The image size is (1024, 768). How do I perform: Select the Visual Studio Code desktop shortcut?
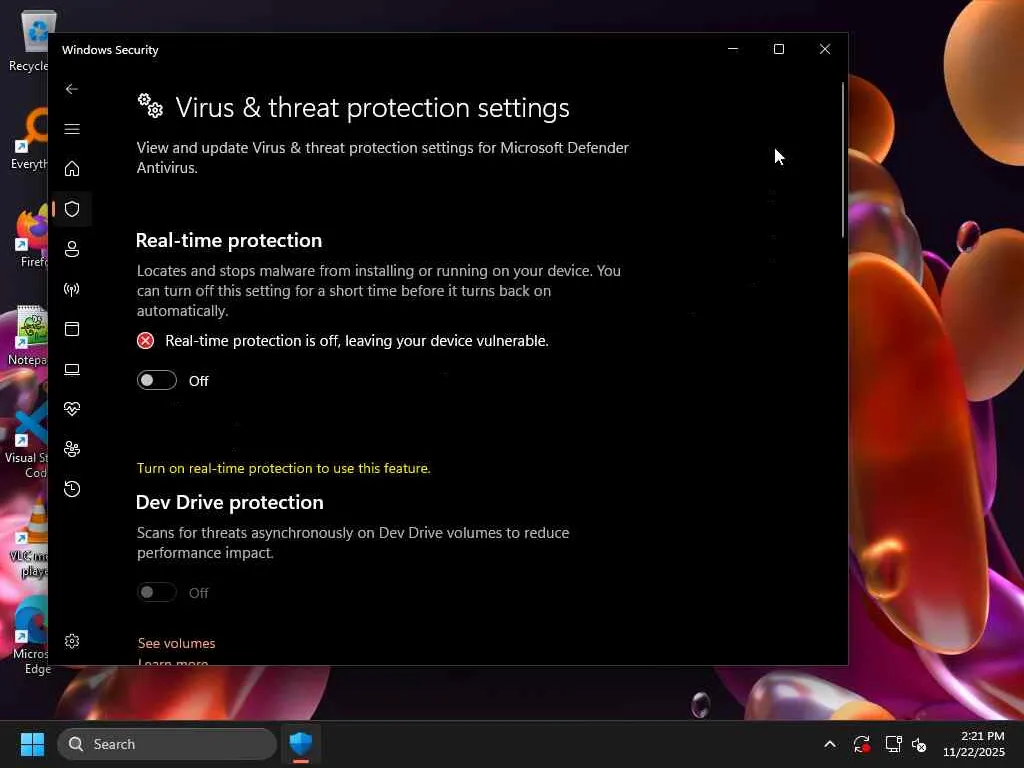click(27, 439)
